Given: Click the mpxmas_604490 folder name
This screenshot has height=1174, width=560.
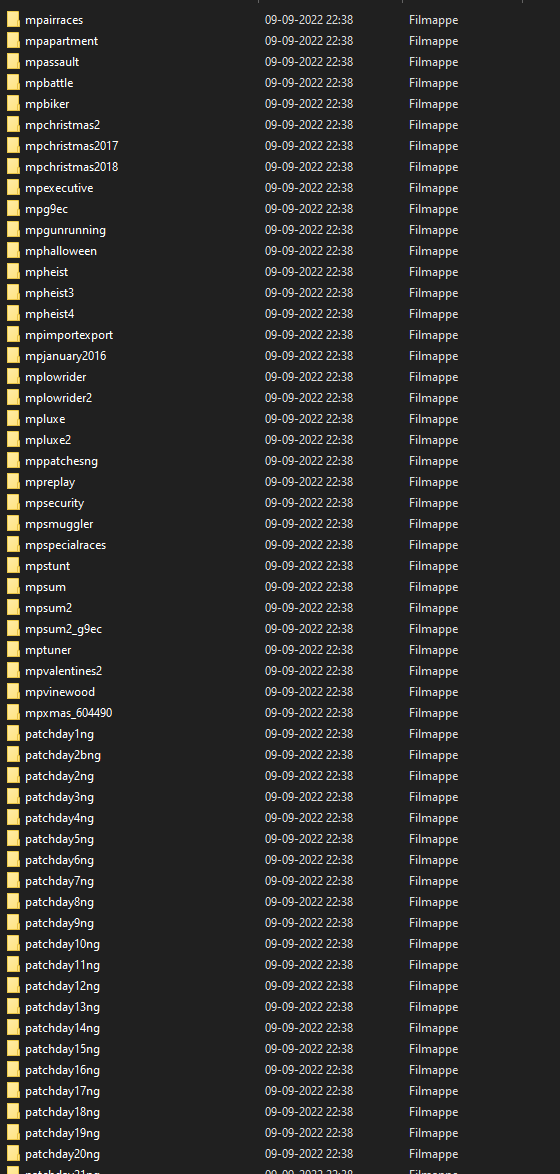Looking at the screenshot, I should [x=68, y=713].
